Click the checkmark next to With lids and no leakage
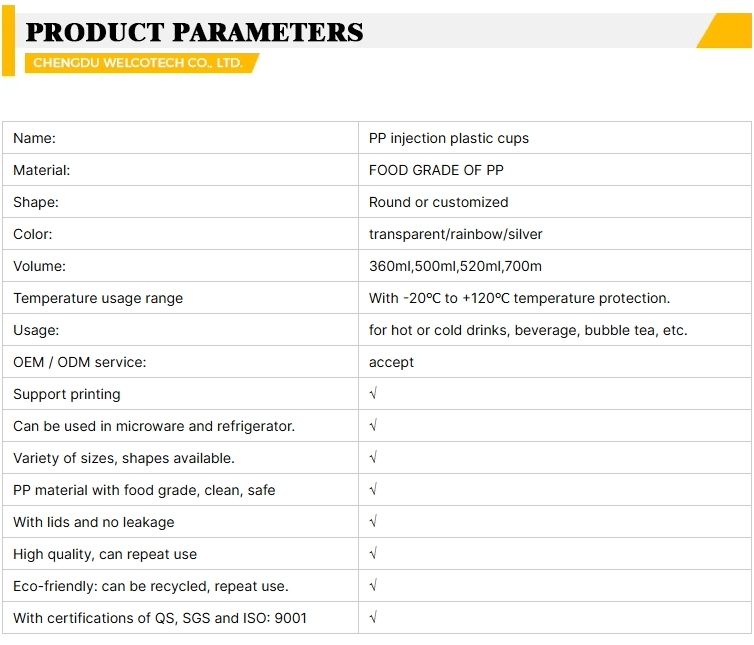Screen dimensions: 754x645 [373, 522]
